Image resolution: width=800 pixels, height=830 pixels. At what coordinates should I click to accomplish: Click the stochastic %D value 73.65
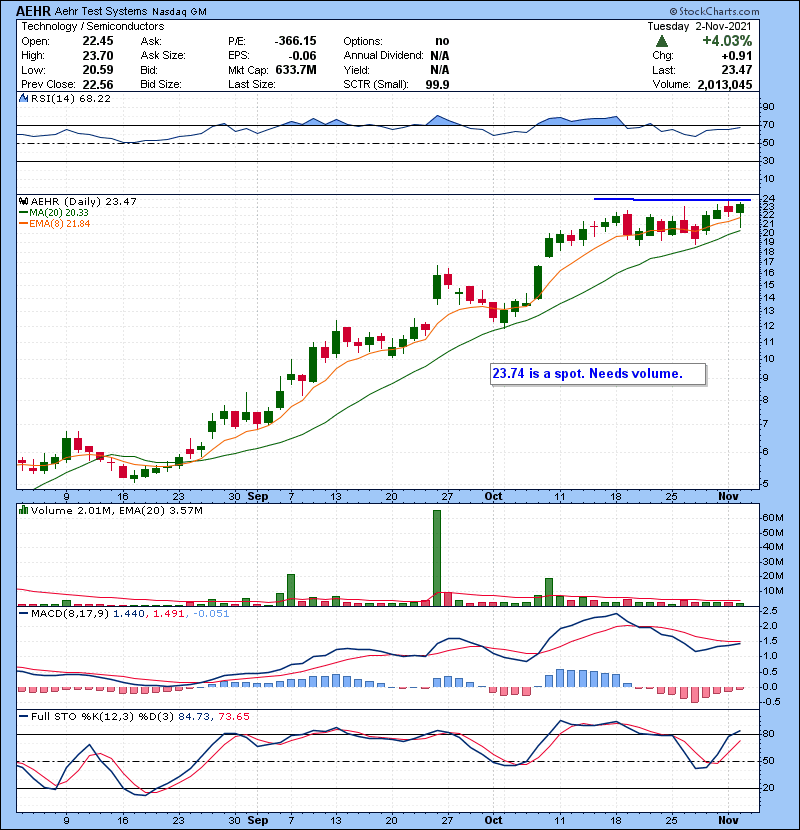[233, 716]
